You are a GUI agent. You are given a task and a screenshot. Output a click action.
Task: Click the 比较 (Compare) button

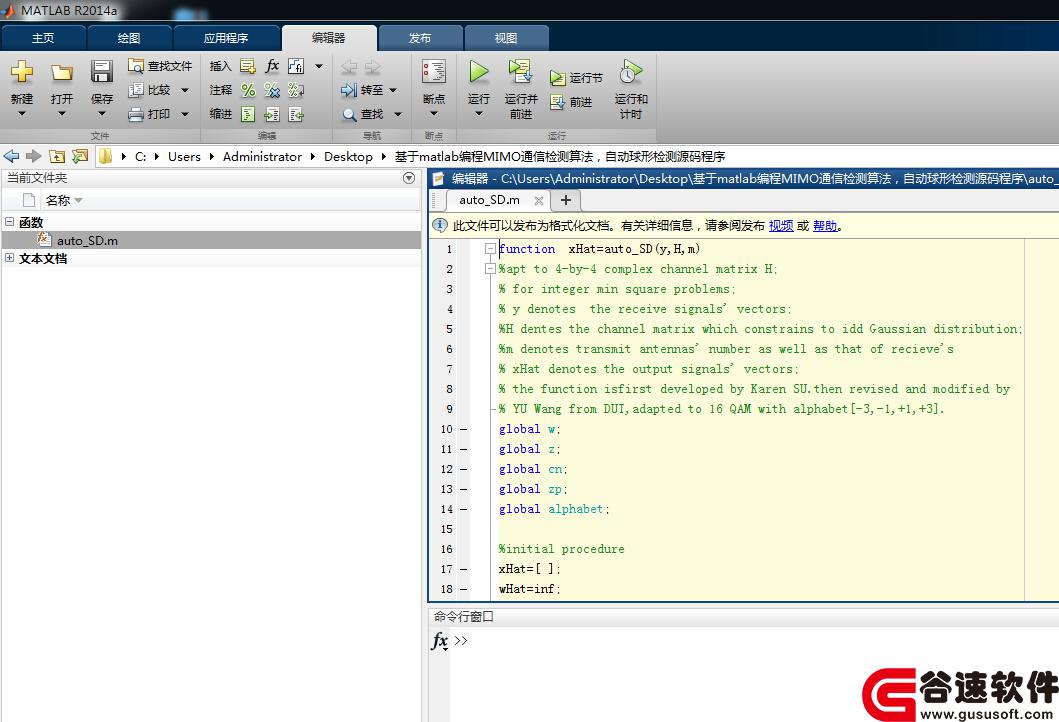point(151,90)
